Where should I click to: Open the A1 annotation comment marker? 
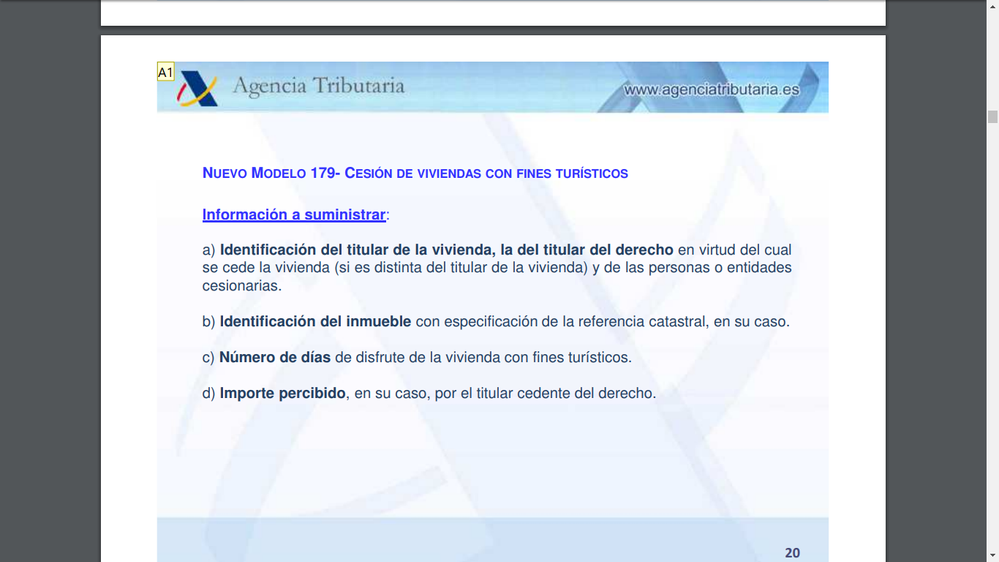click(x=166, y=72)
